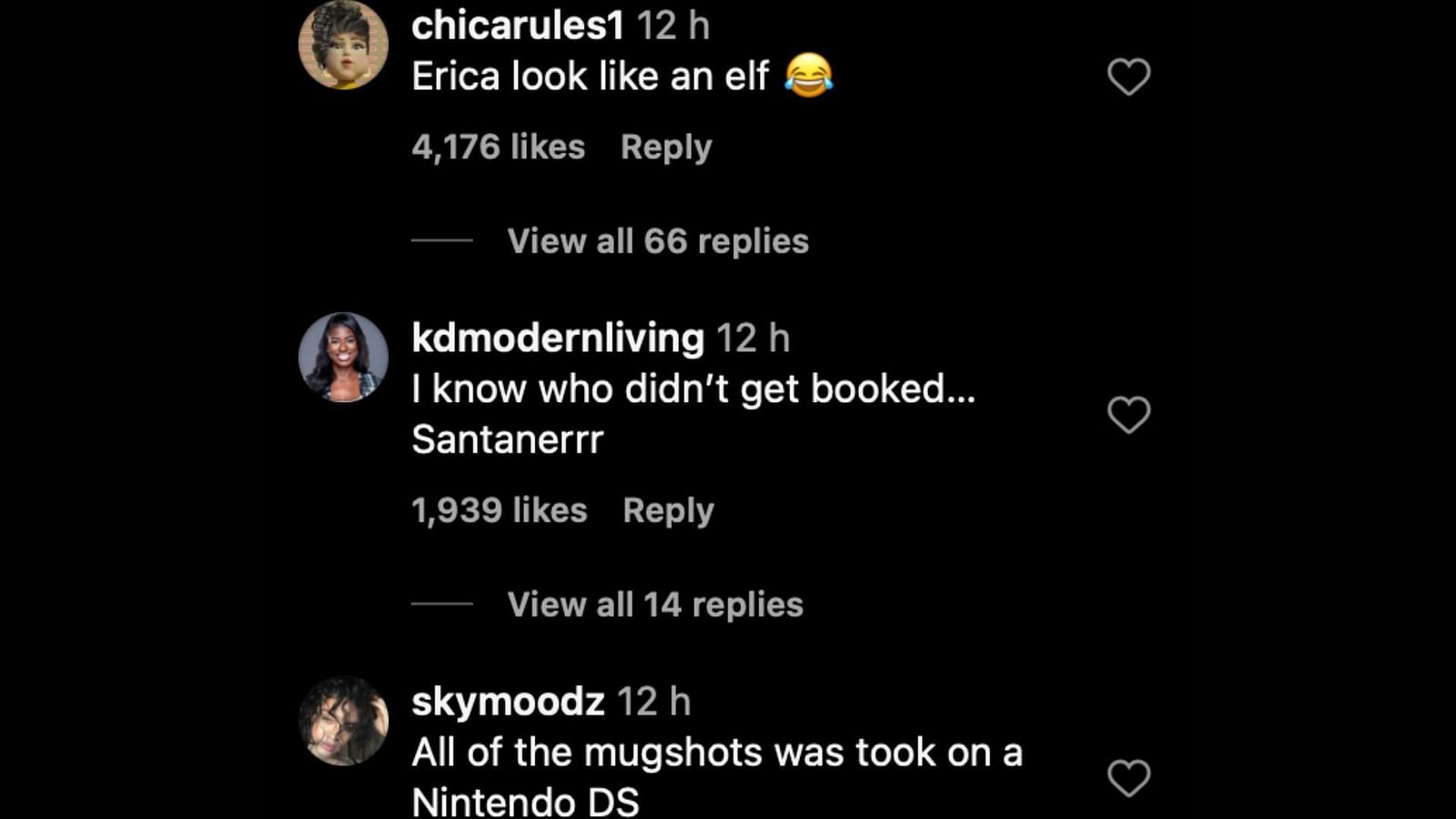Expand View all 14 replies
Screen dimensions: 1456x819
[x=655, y=604]
